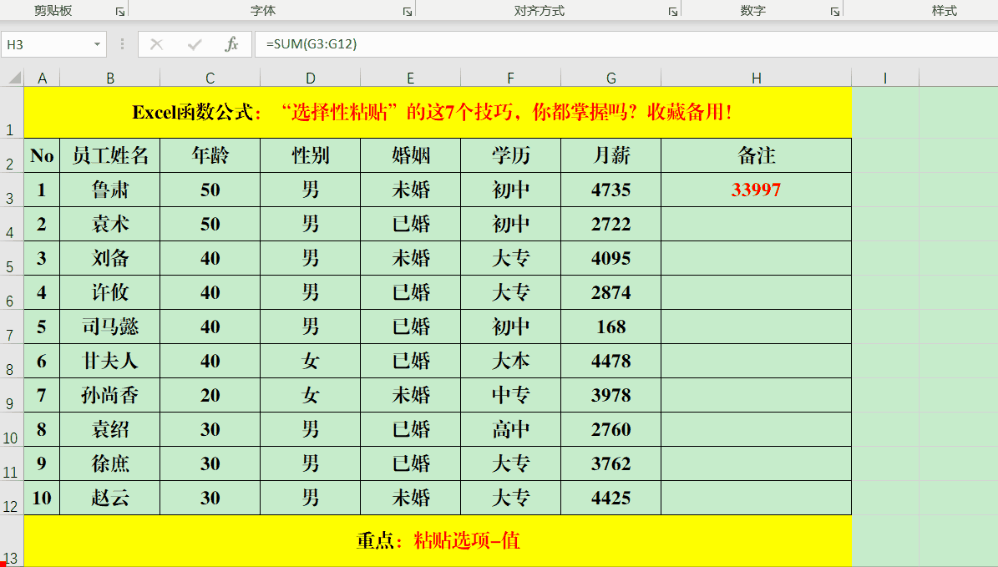
Task: Select the name cell 徐庶
Action: click(110, 464)
